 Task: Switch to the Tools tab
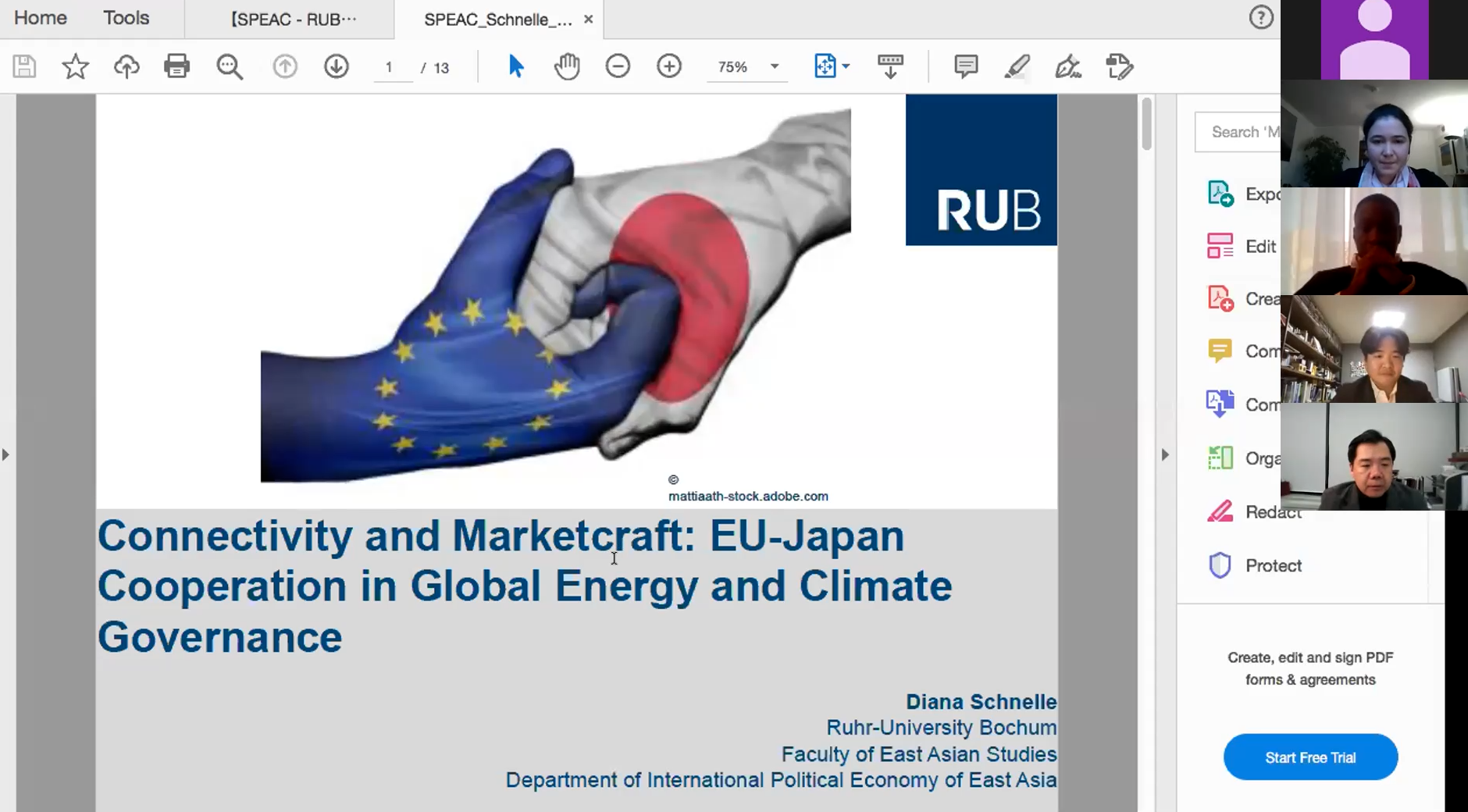126,18
